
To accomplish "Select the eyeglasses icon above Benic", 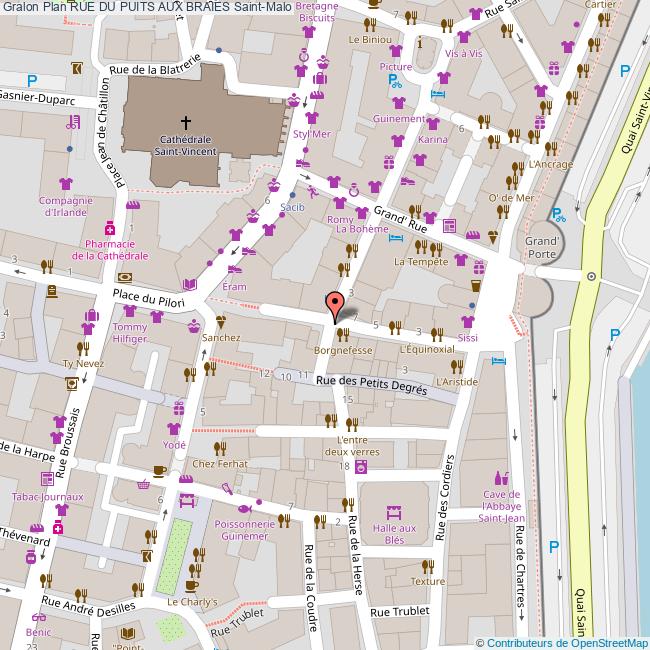I will pos(38,617).
